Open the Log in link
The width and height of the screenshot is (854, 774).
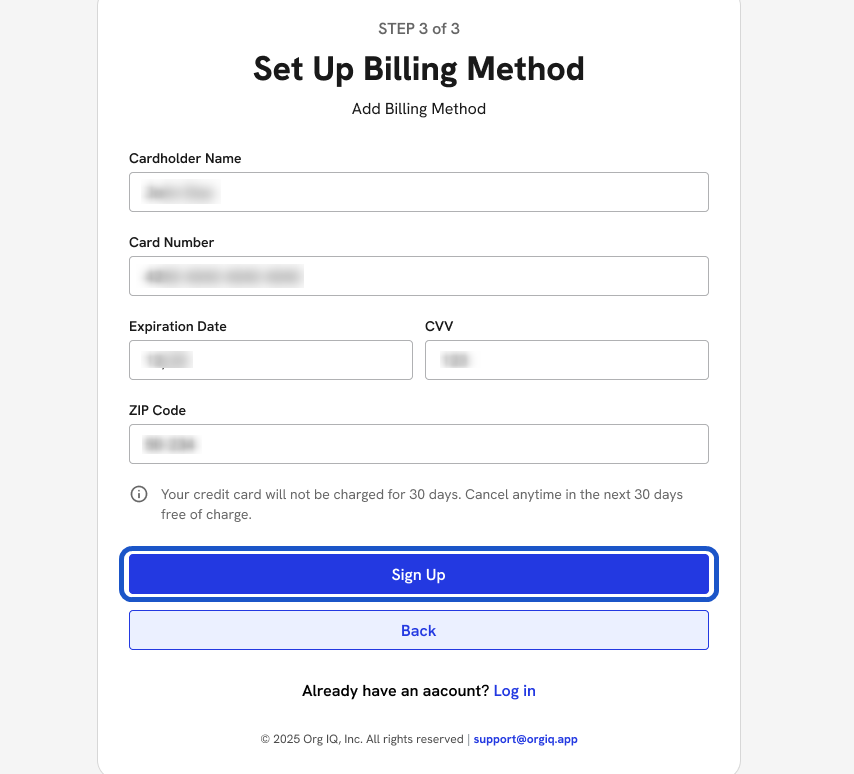[514, 691]
